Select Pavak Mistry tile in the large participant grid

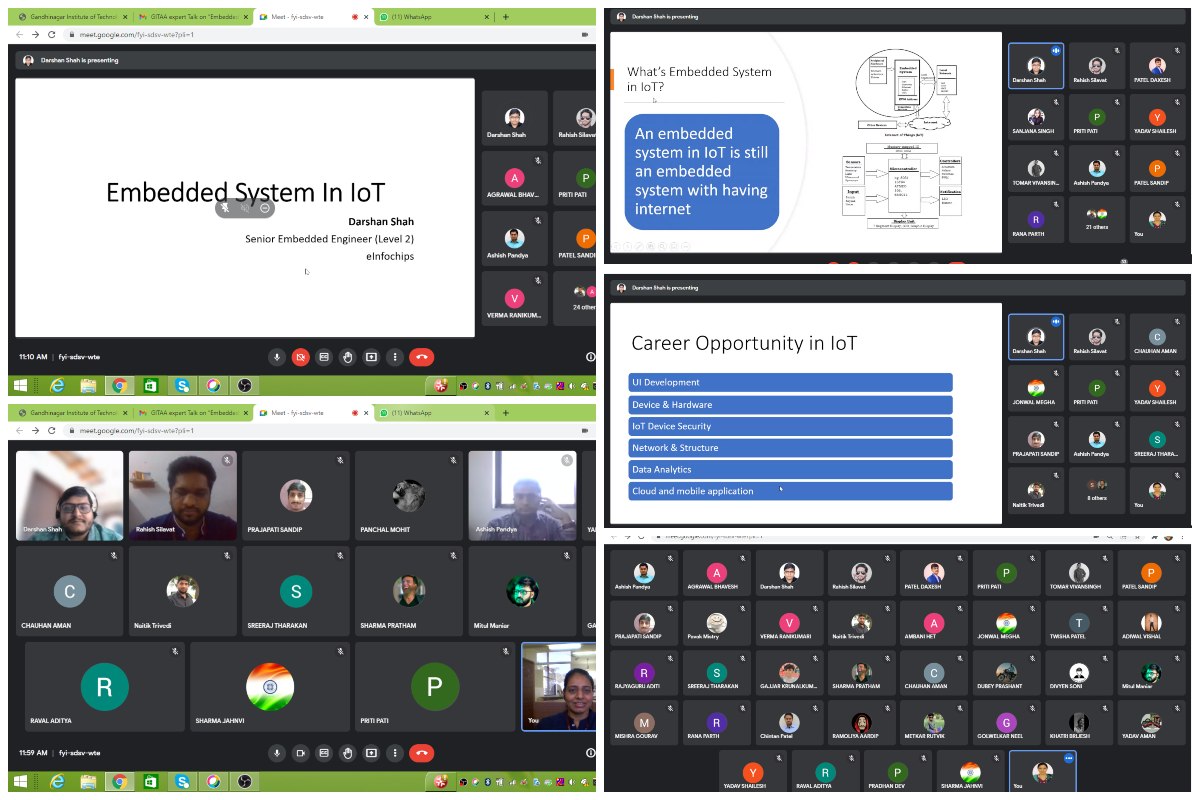716,624
